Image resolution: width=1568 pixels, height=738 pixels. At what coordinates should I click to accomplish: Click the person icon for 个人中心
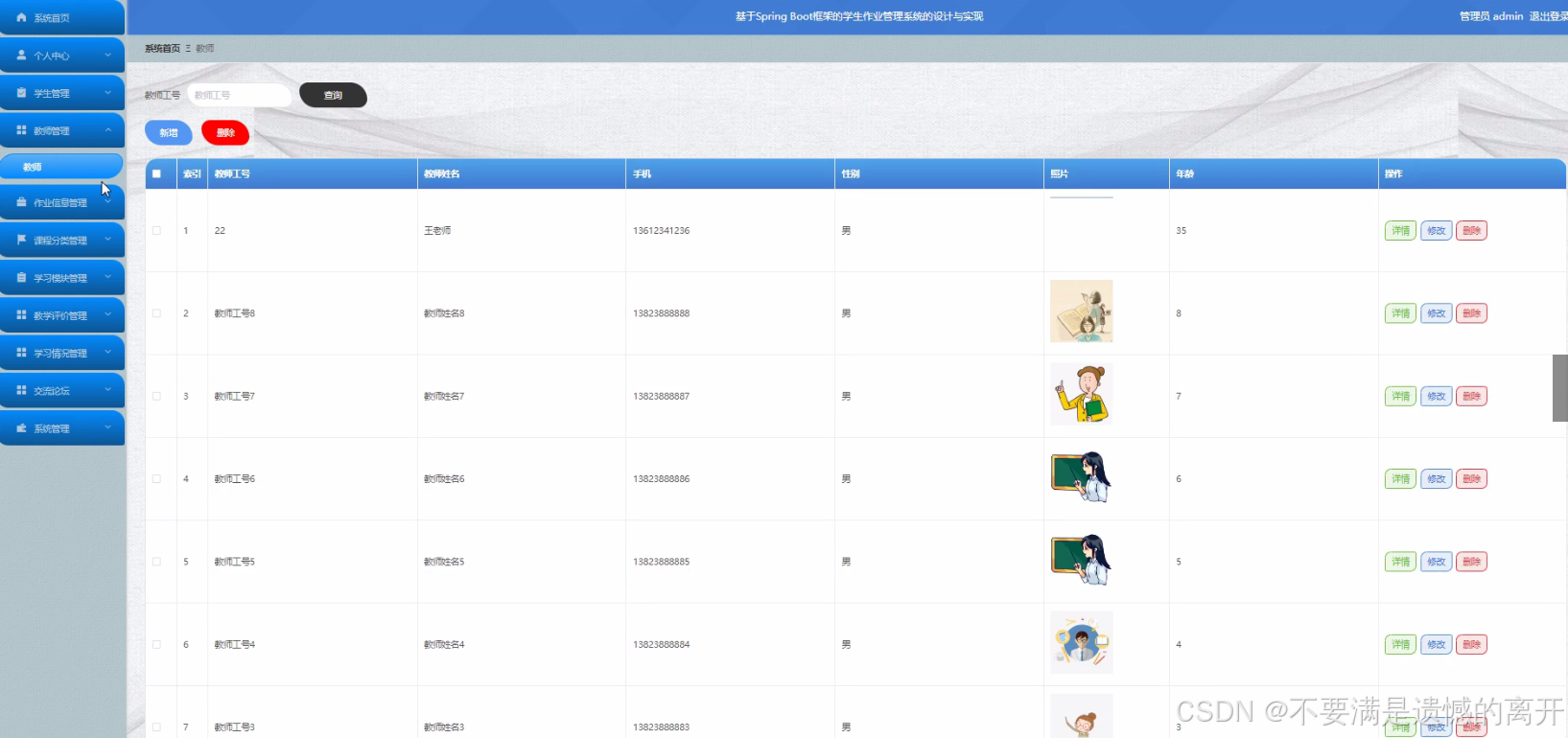tap(21, 55)
